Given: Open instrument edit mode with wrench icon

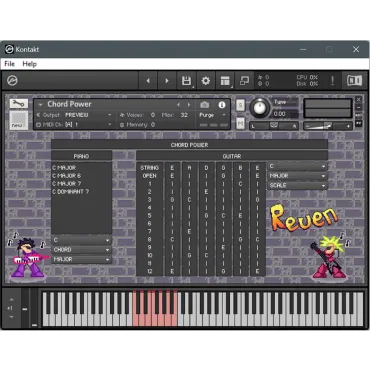Looking at the screenshot, I should (x=18, y=104).
